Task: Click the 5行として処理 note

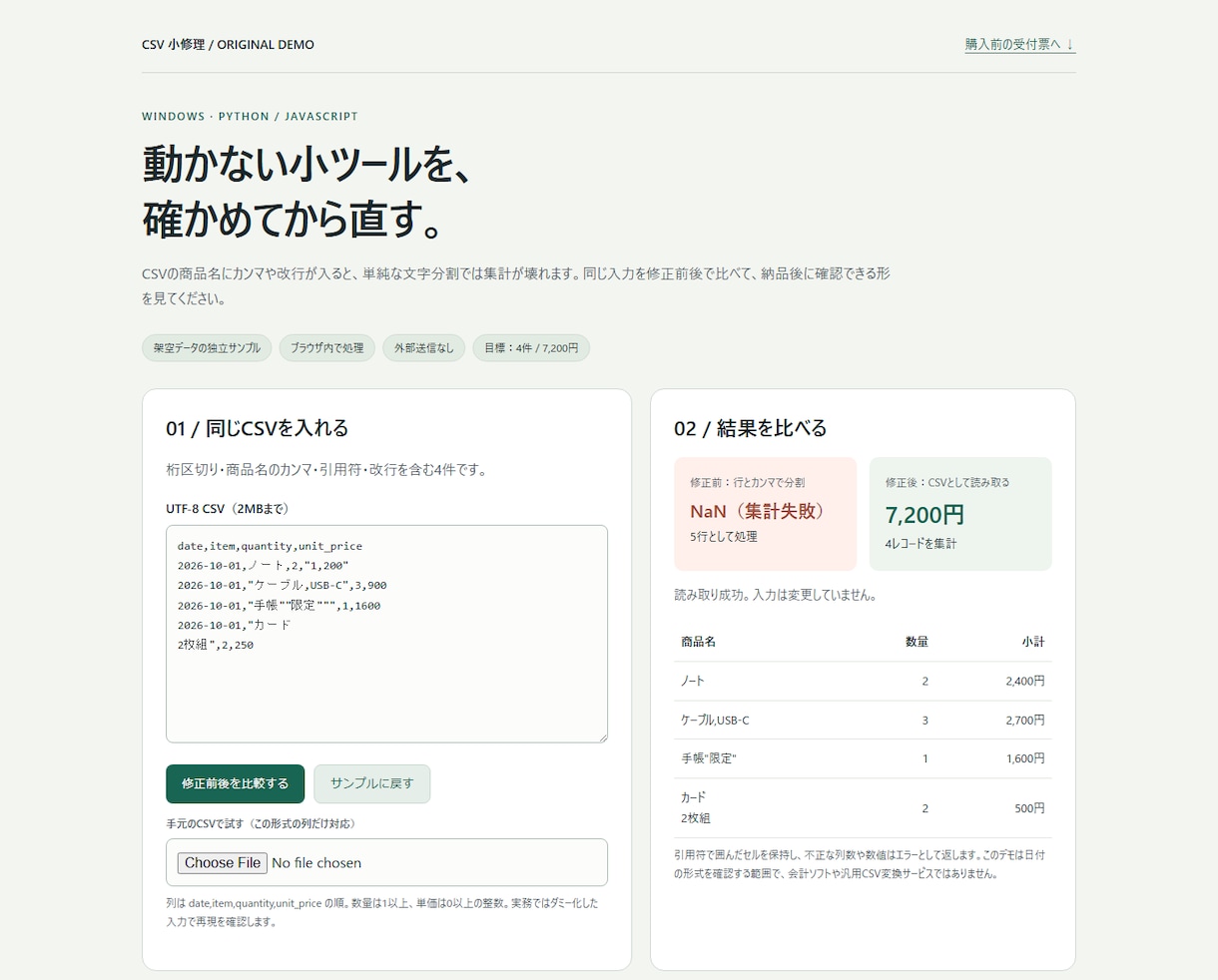Action: click(x=724, y=536)
